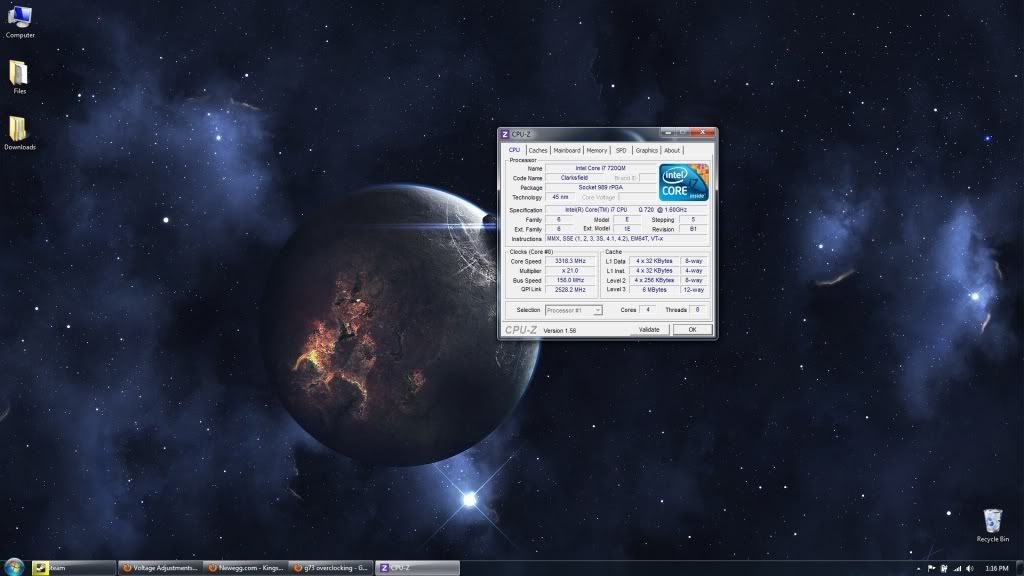Click the OK button in CPU-Z
Screen dimensions: 1024x576
[x=692, y=330]
